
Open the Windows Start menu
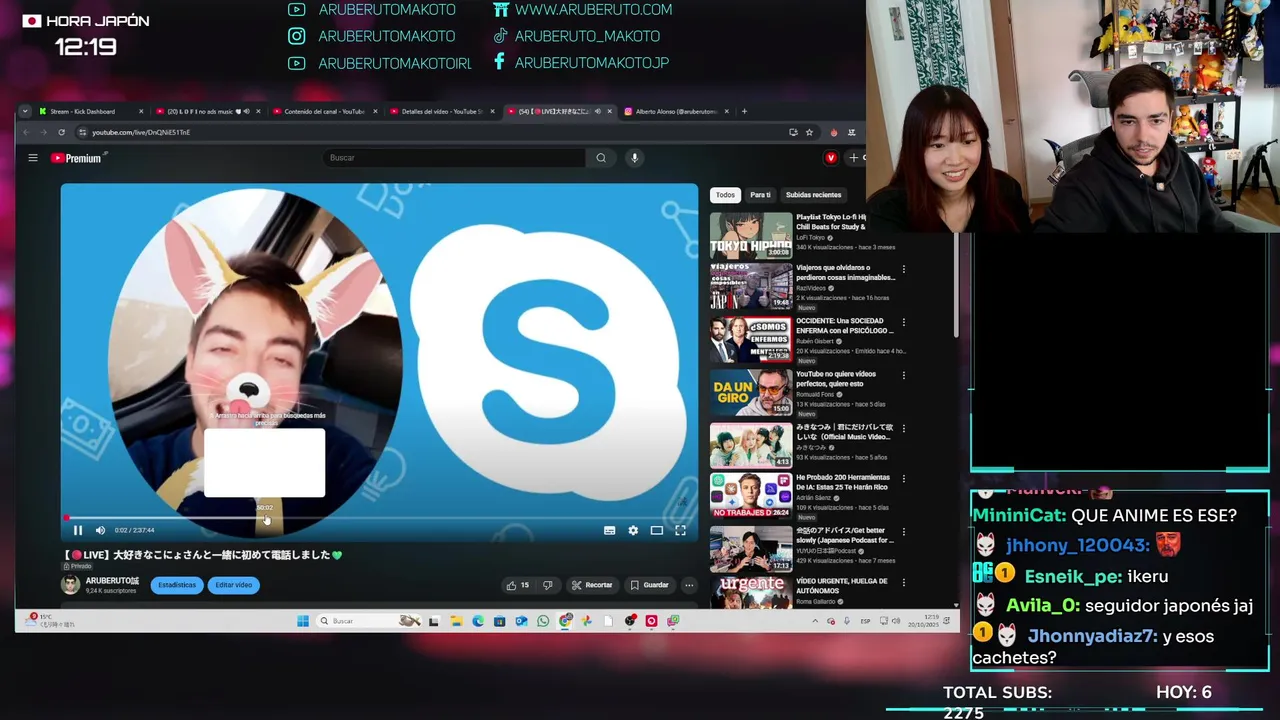pyautogui.click(x=303, y=621)
